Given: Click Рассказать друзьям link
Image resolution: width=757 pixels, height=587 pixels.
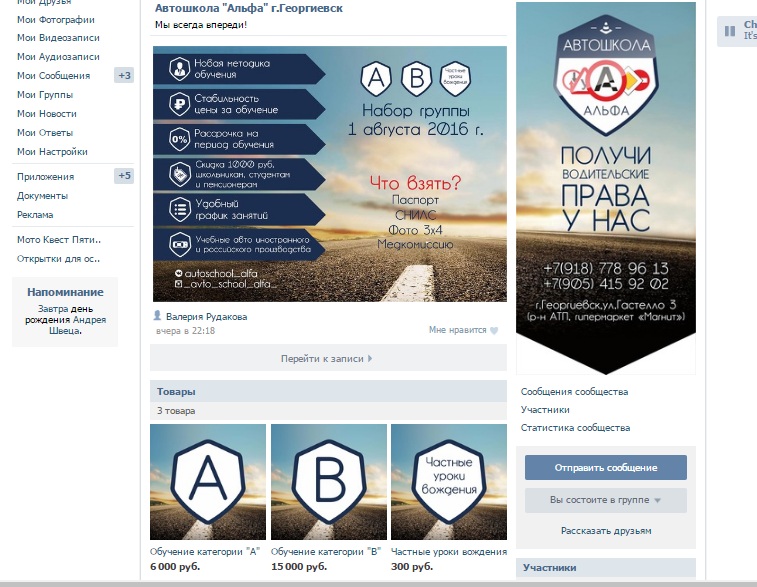Looking at the screenshot, I should click(606, 531).
